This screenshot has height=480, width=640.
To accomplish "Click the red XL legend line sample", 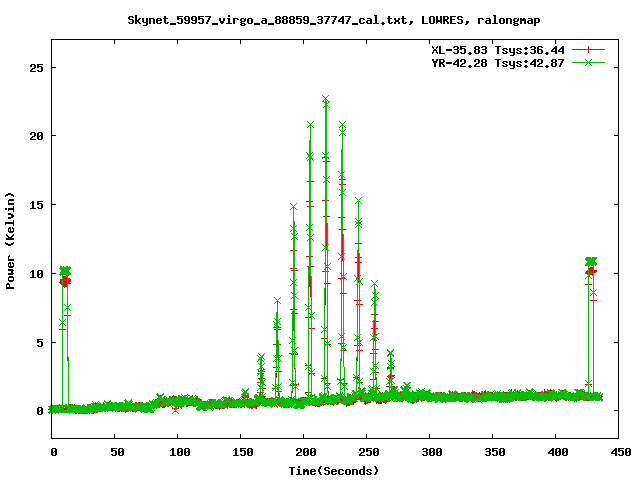I will coord(588,50).
